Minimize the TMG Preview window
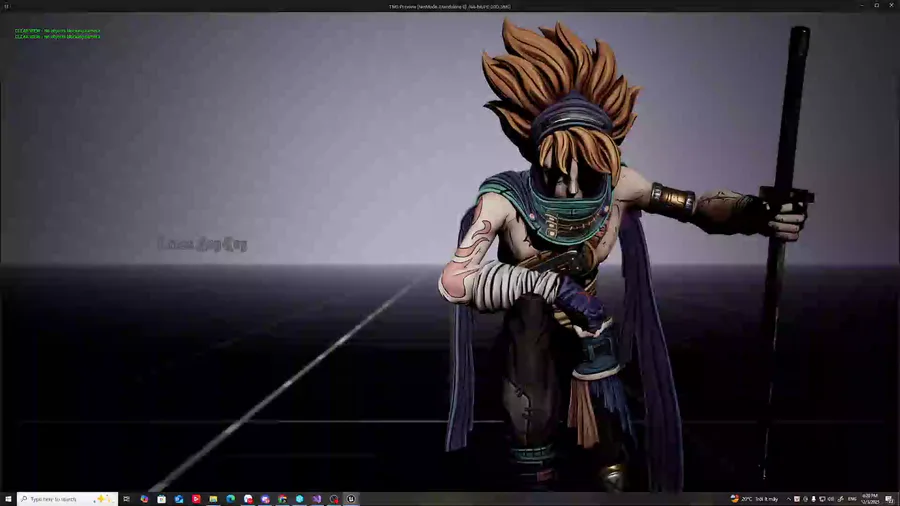Image resolution: width=900 pixels, height=506 pixels. point(862,6)
